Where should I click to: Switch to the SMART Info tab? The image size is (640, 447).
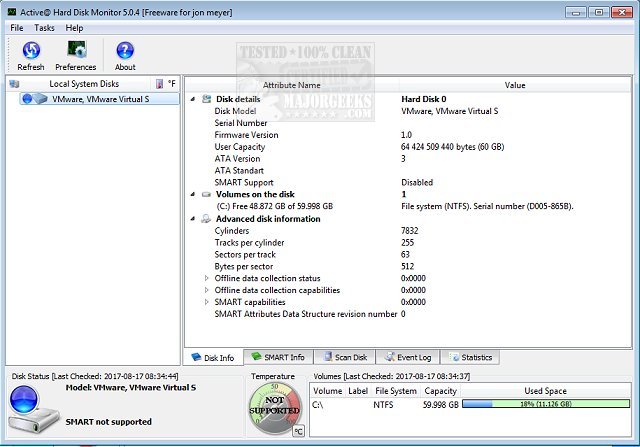pos(278,357)
